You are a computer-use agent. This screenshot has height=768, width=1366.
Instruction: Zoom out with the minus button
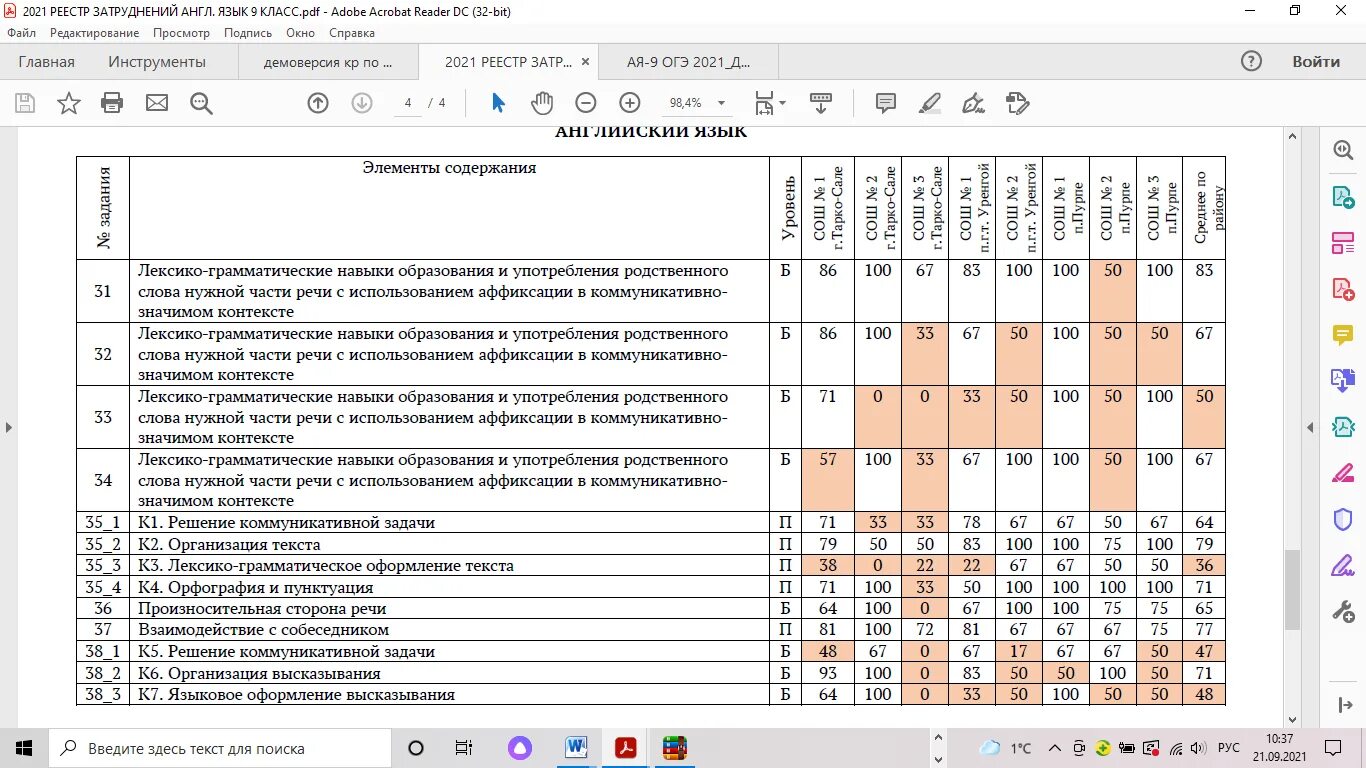click(586, 103)
